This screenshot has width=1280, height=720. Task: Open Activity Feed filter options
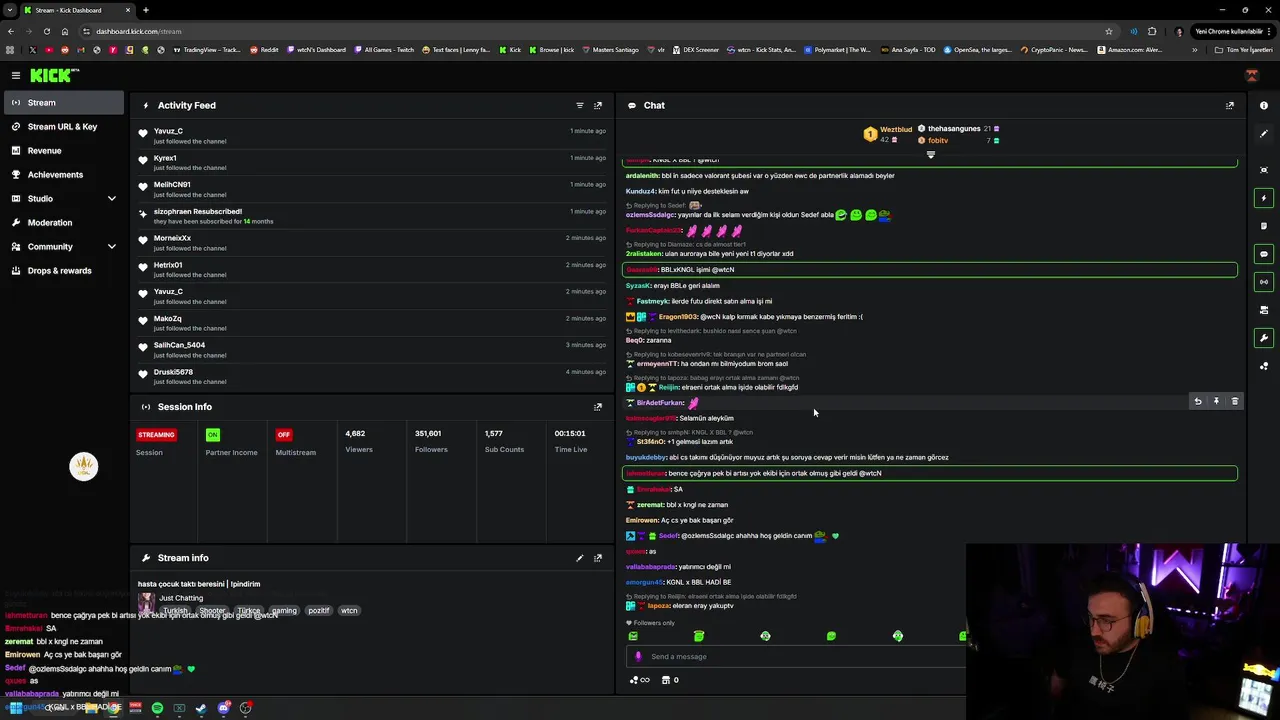coord(579,105)
